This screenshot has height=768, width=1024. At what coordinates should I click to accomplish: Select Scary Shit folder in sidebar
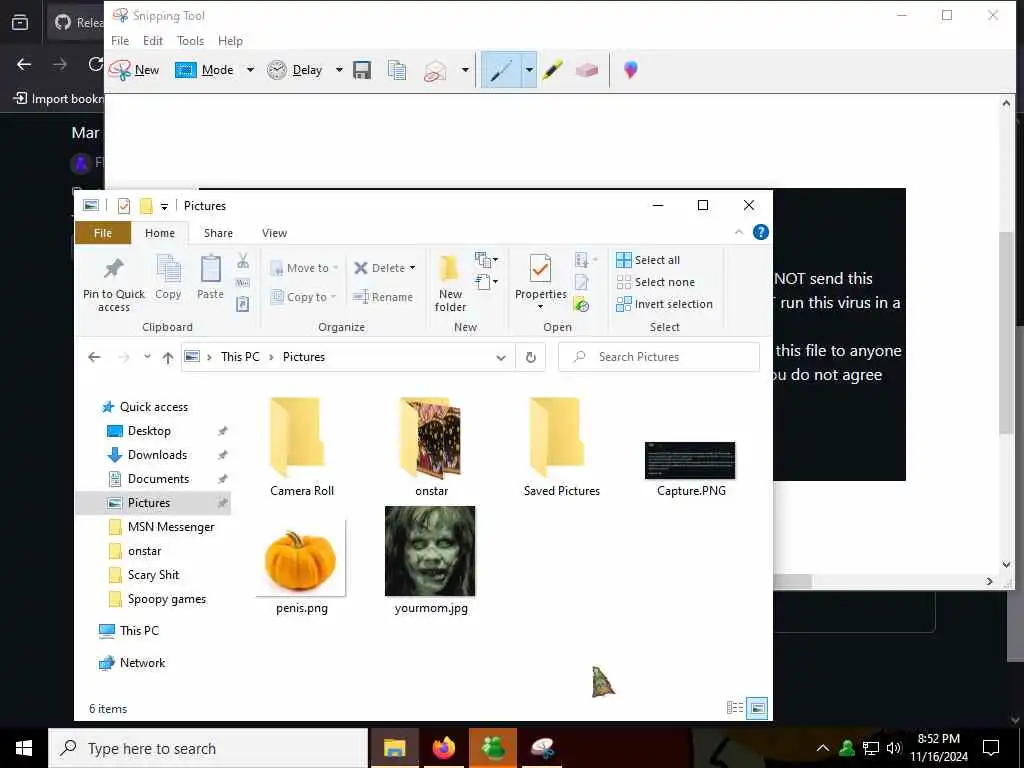coord(153,575)
